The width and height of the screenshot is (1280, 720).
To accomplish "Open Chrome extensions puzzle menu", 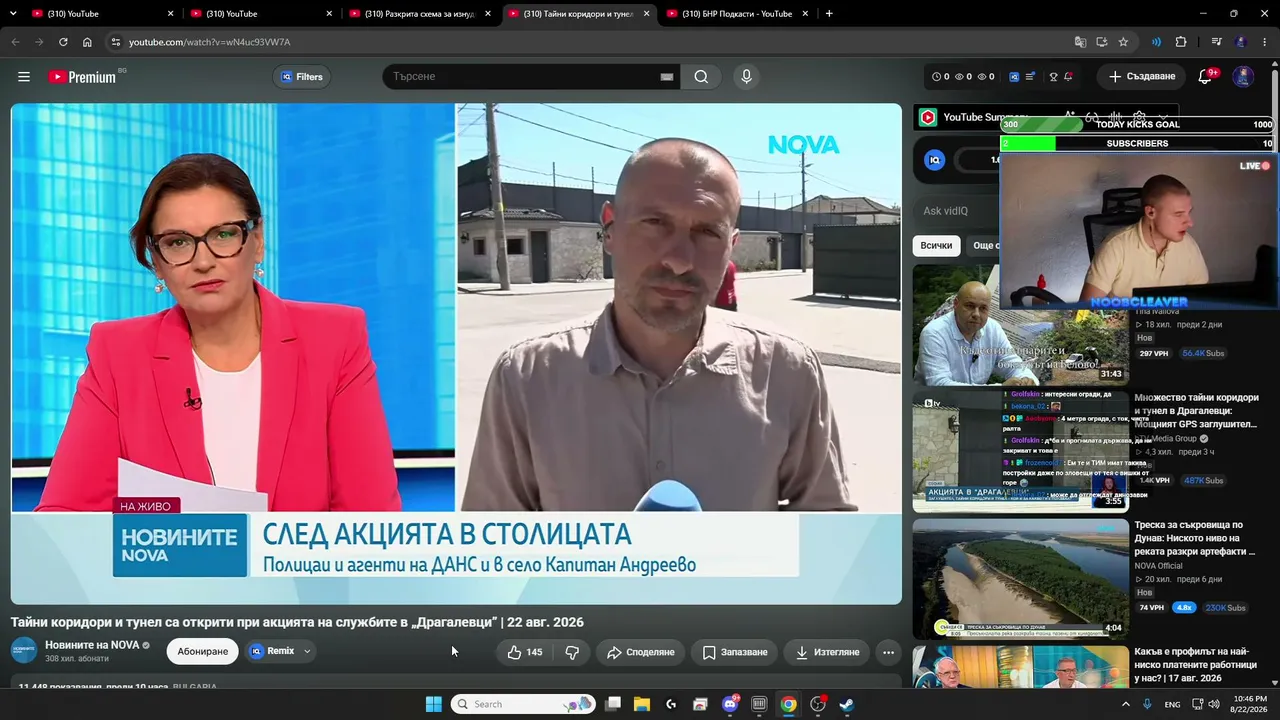I will (x=1181, y=42).
